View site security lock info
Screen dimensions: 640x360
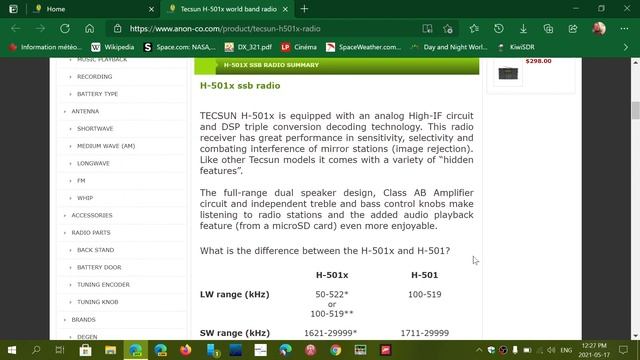coord(118,29)
